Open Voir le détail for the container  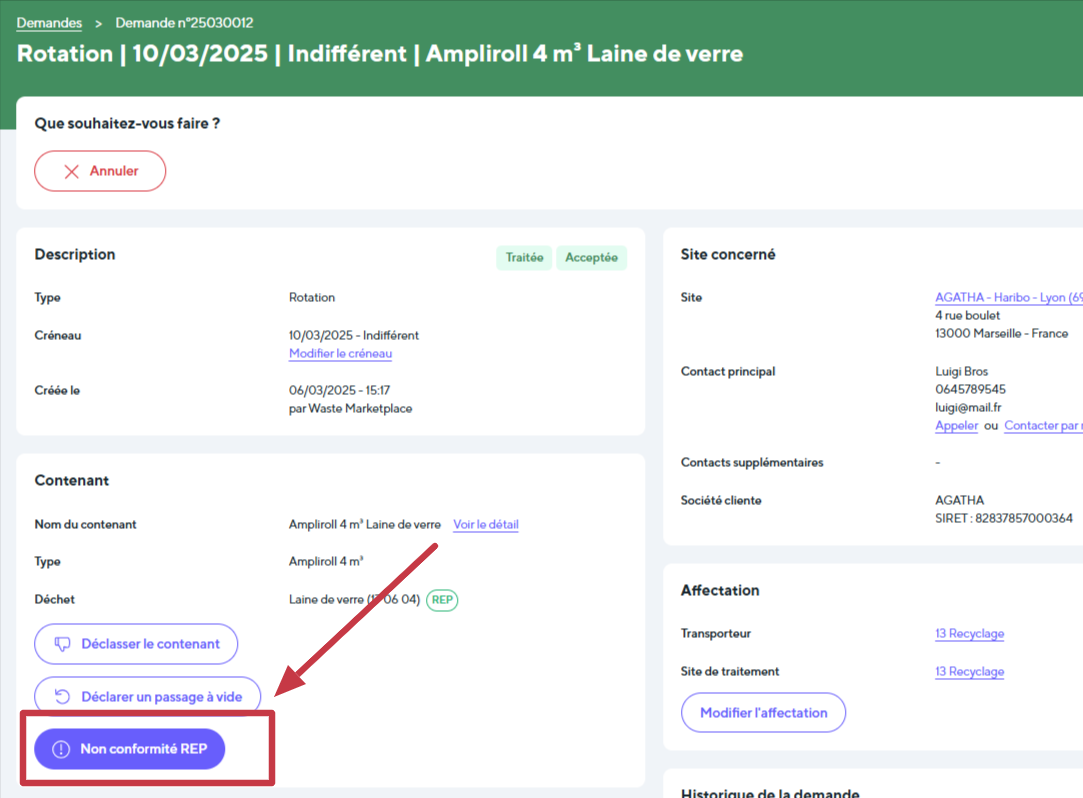tap(485, 525)
